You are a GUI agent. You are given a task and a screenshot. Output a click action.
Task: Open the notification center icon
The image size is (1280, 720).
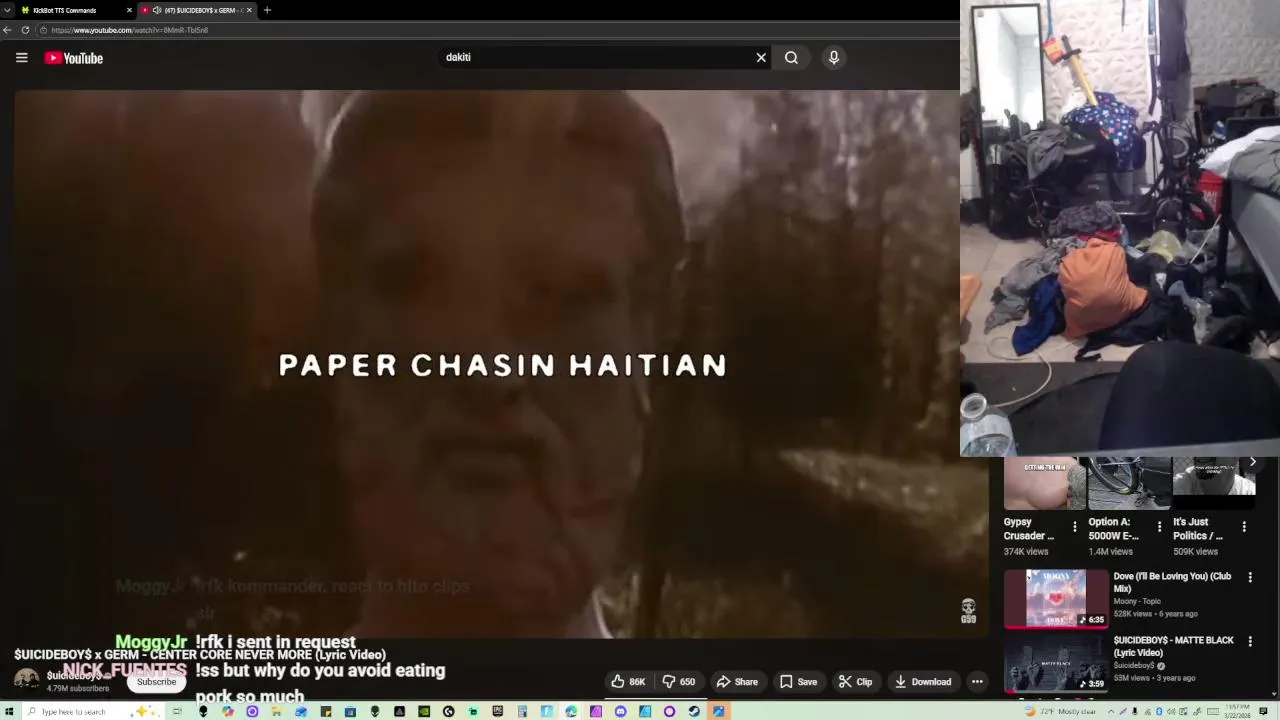[1264, 711]
